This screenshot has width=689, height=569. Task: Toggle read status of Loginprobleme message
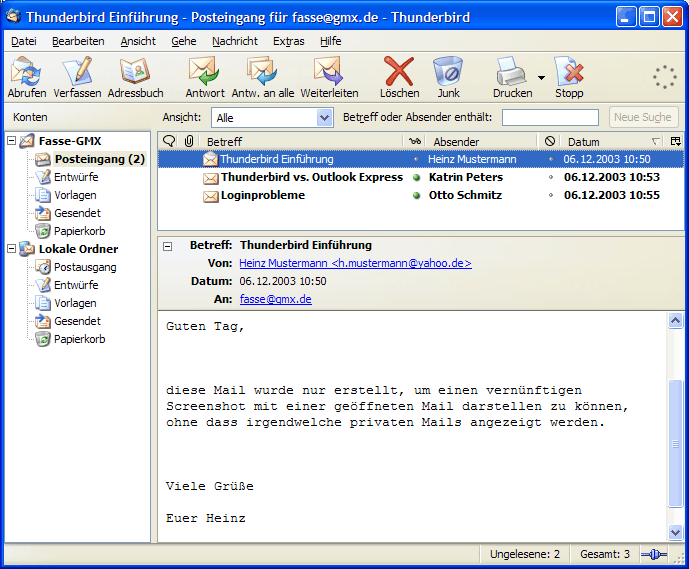417,196
